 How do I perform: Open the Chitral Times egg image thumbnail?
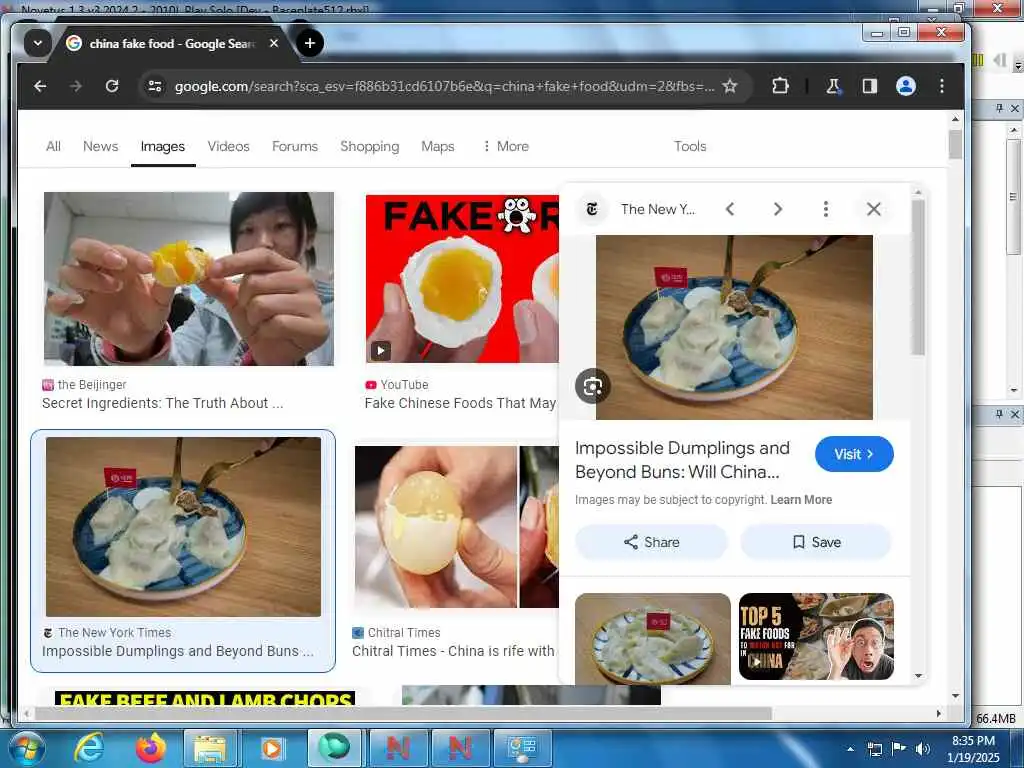pyautogui.click(x=456, y=528)
